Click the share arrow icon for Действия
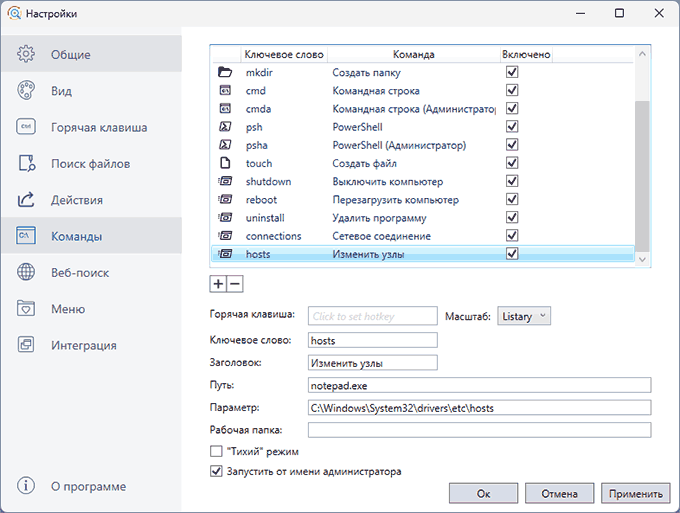Screen dimensions: 680x513 (26, 199)
